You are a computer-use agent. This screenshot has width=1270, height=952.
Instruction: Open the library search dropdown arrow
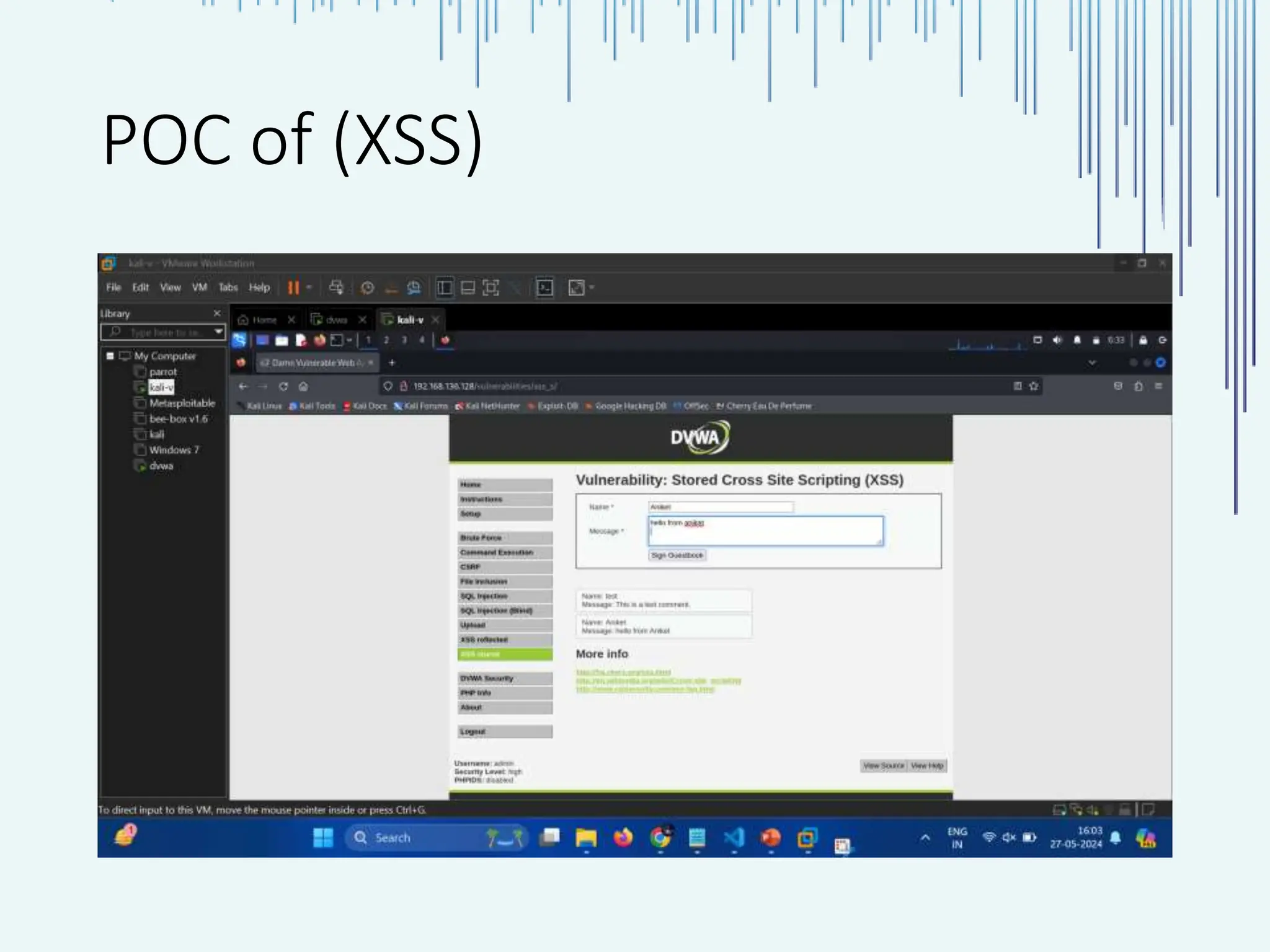pos(218,332)
